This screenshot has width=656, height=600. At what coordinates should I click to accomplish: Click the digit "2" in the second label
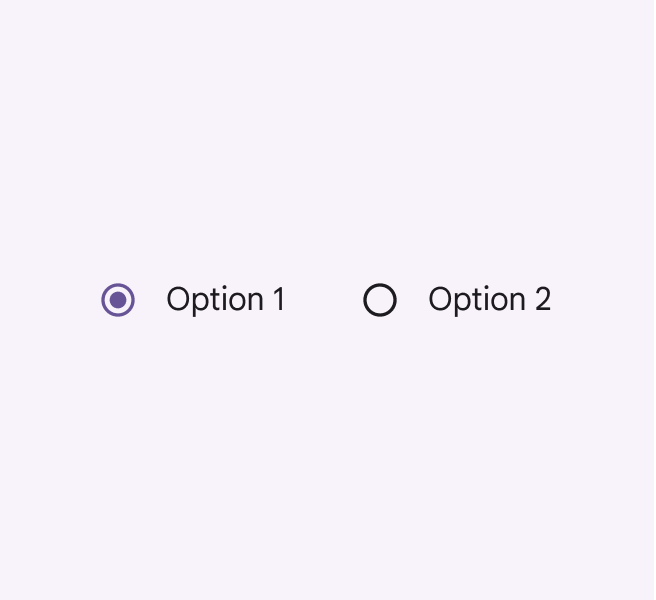pos(541,299)
